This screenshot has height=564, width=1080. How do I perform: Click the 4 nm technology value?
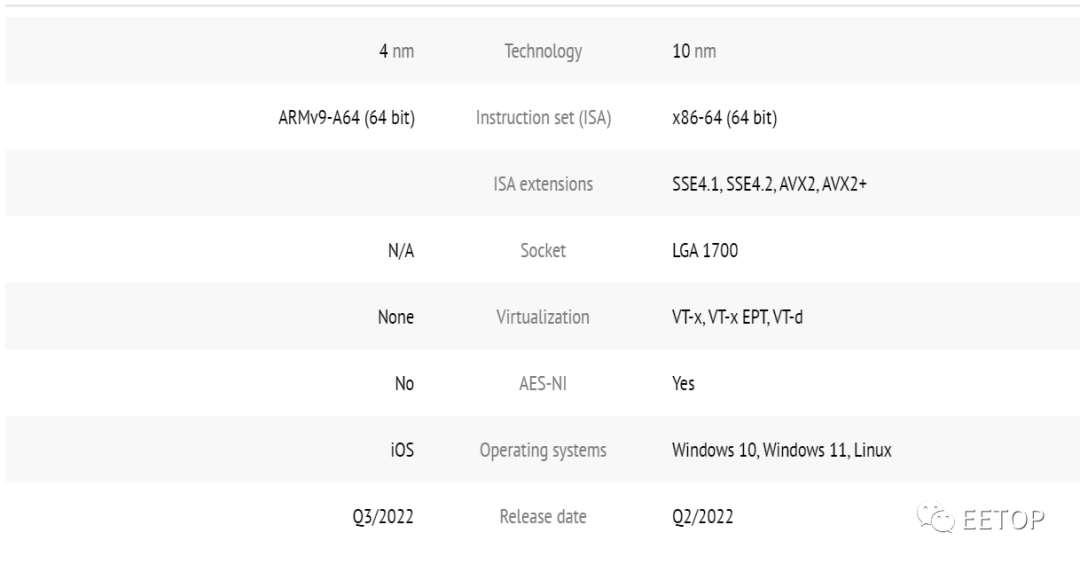396,52
